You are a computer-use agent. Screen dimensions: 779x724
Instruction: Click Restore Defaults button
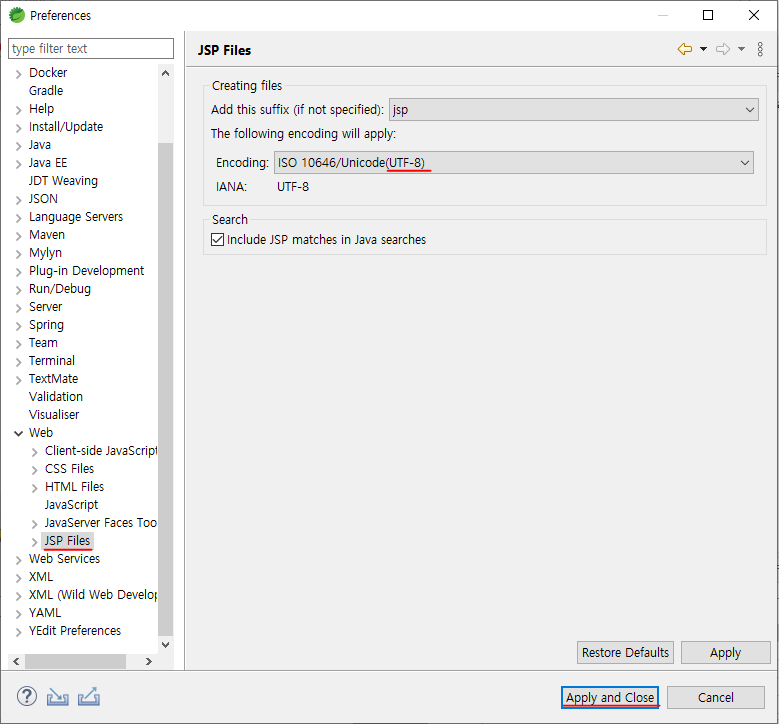(x=625, y=652)
